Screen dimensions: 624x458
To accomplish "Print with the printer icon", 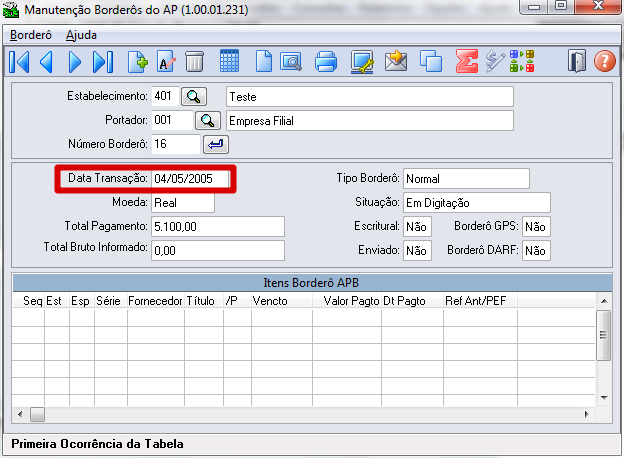I will [x=326, y=62].
